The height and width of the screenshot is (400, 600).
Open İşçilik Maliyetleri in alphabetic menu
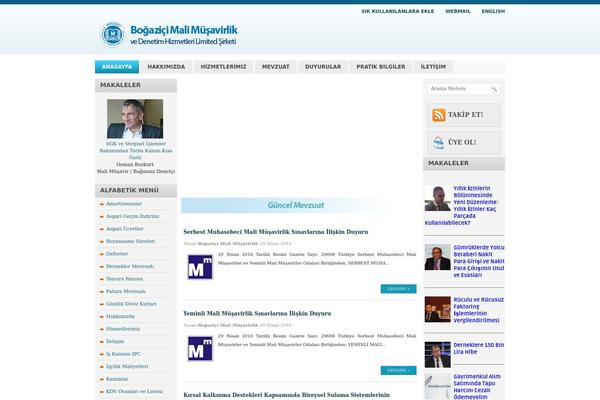127,366
